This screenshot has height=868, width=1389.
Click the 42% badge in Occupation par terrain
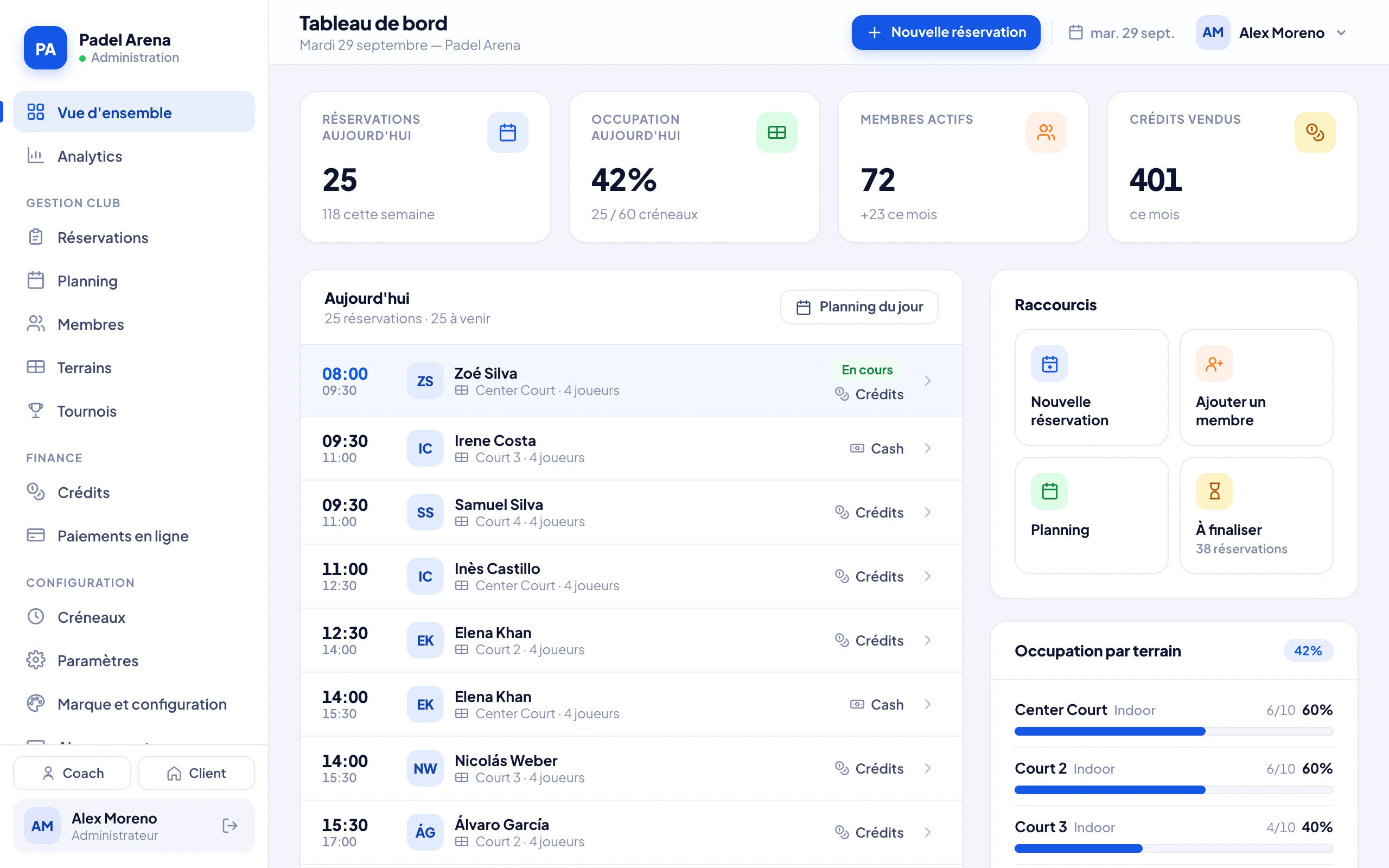pyautogui.click(x=1308, y=651)
